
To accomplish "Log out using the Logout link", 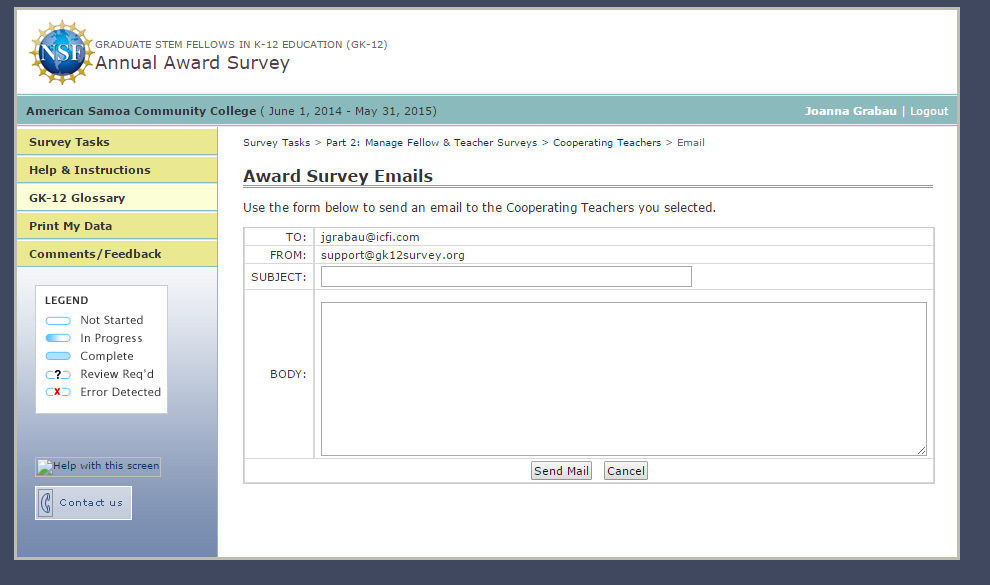I will pyautogui.click(x=929, y=111).
